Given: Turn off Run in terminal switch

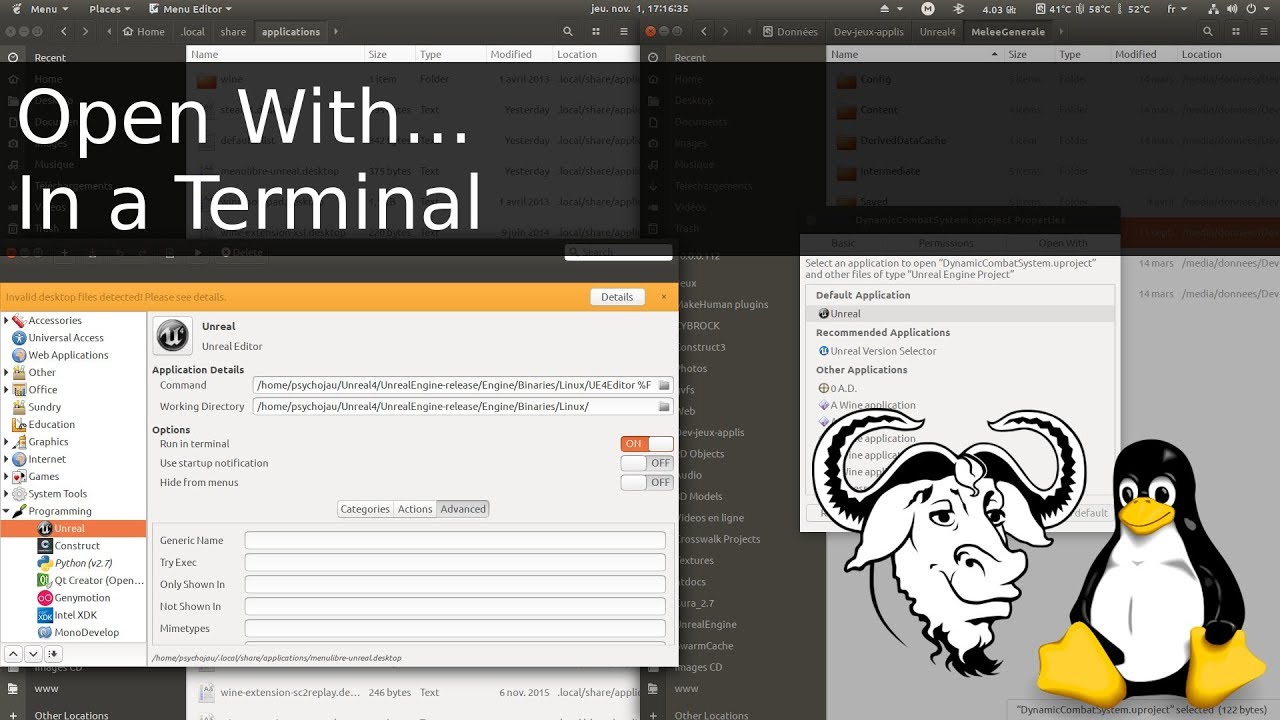Looking at the screenshot, I should tap(647, 444).
